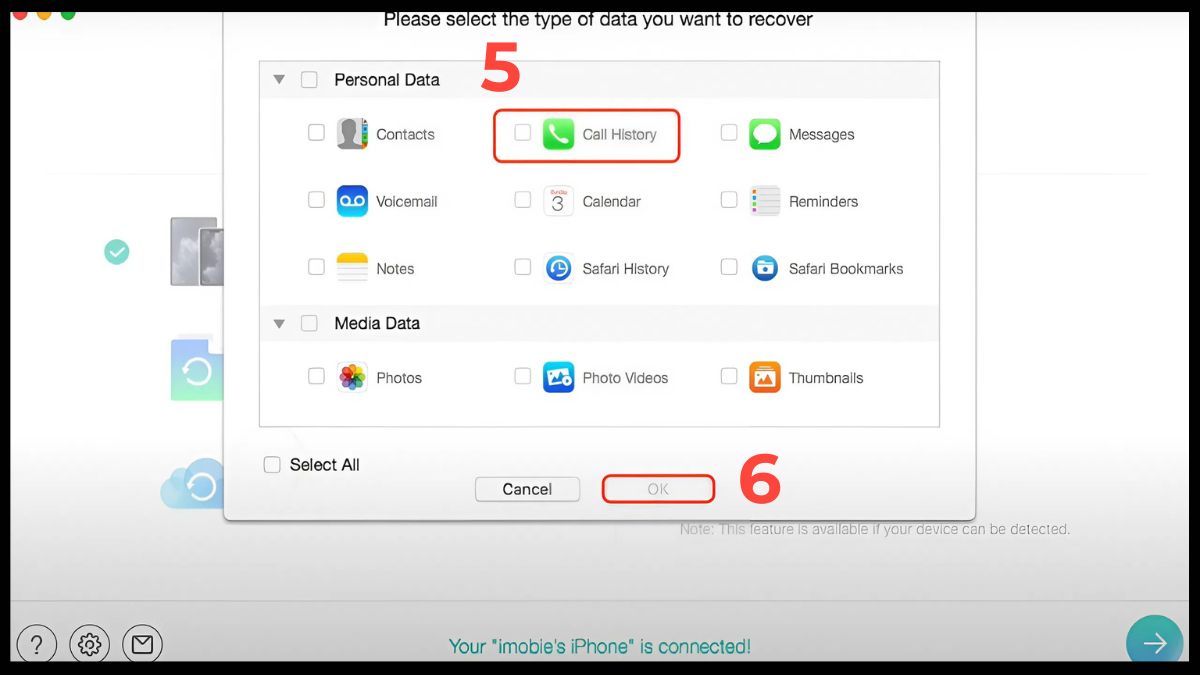Confirm selection with the OK button
This screenshot has height=675, width=1200.
(658, 489)
